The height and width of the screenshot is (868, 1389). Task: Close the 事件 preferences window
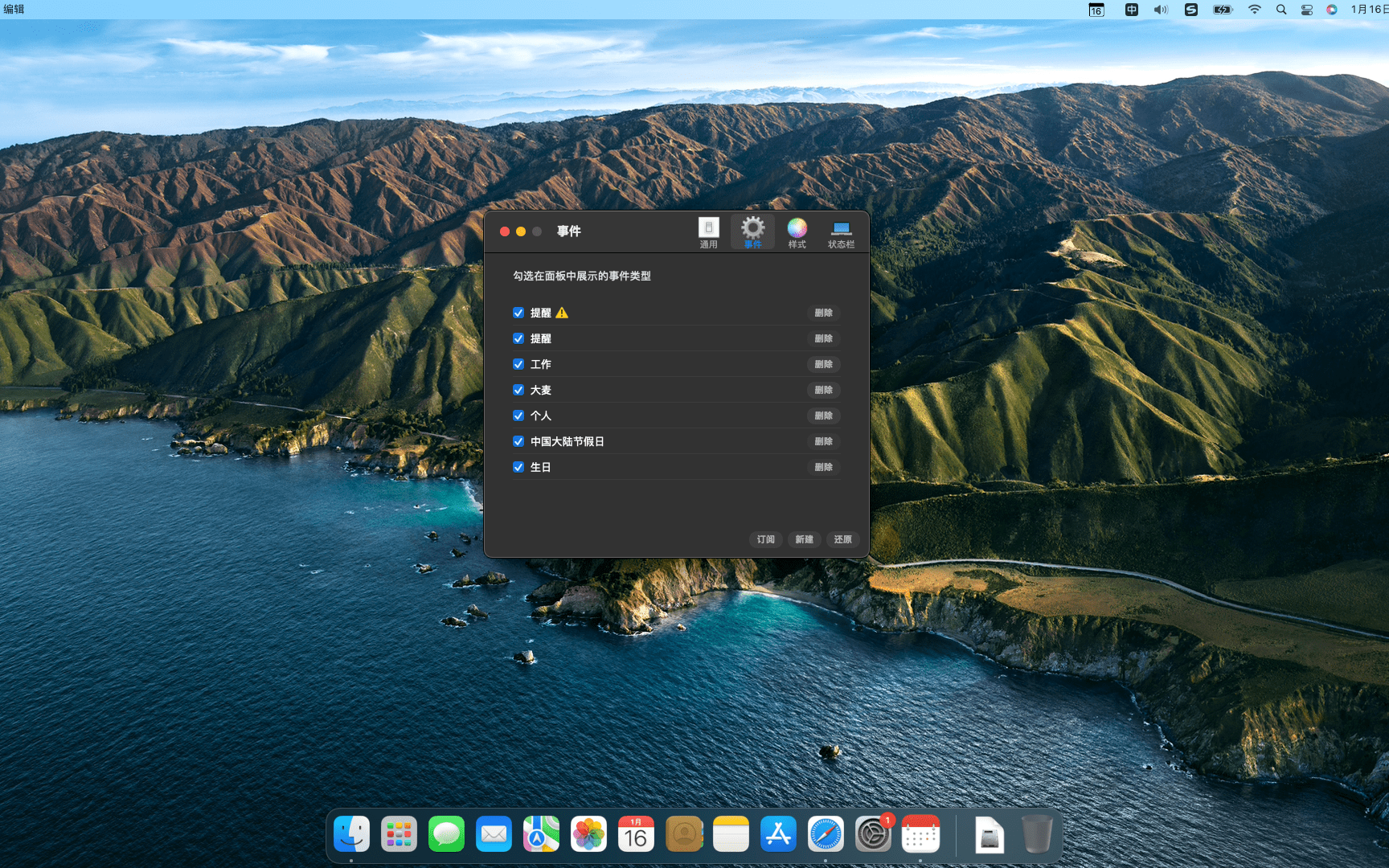pos(505,231)
